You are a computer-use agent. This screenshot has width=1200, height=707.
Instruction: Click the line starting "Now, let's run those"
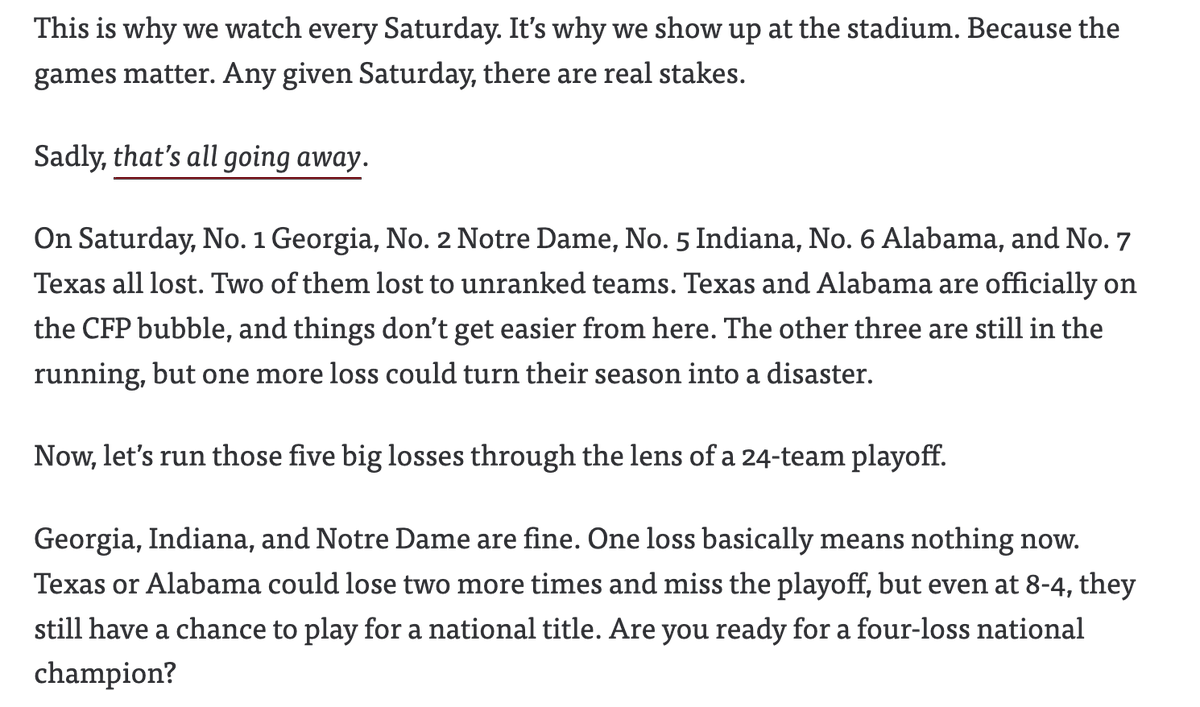pos(487,457)
